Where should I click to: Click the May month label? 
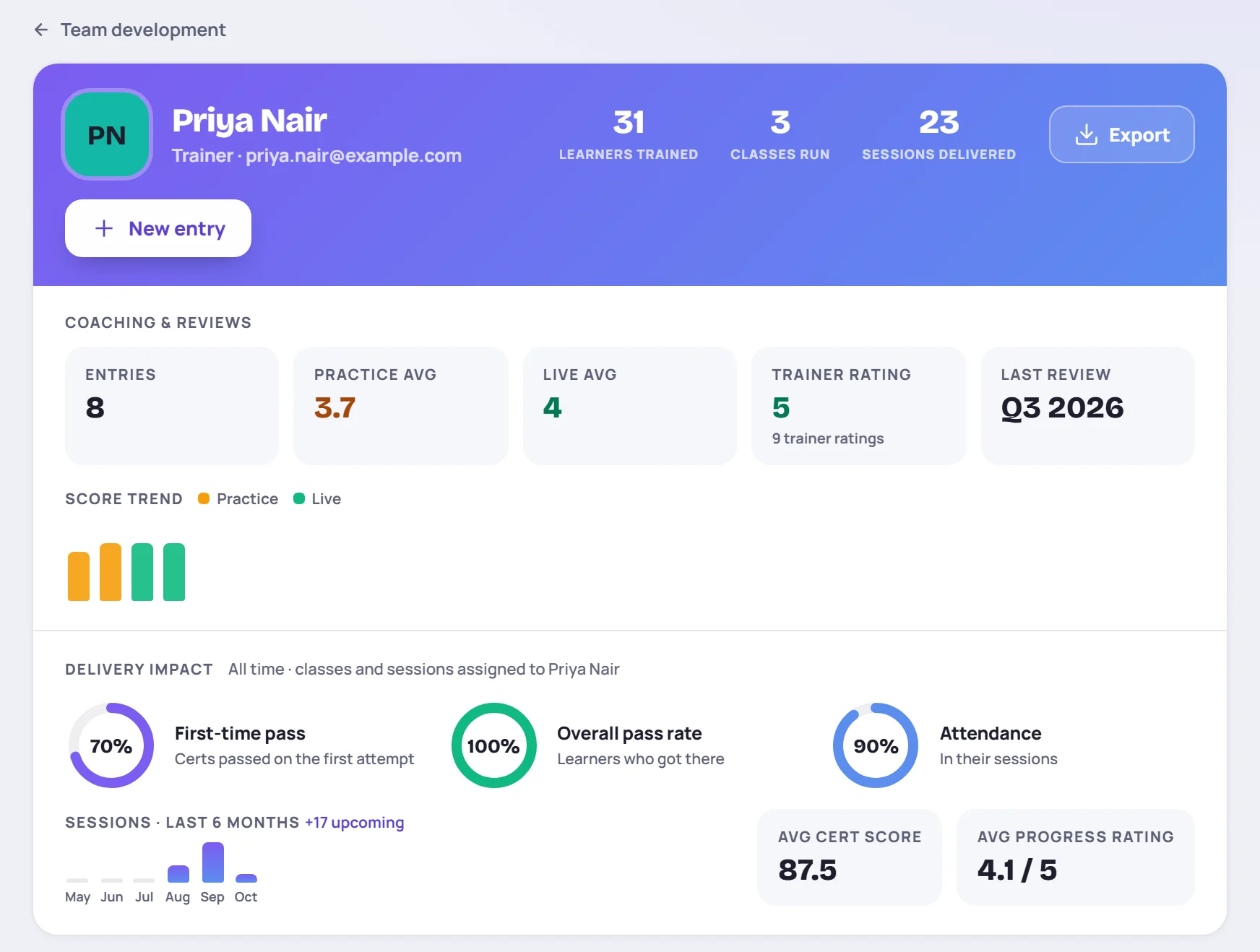[x=77, y=896]
